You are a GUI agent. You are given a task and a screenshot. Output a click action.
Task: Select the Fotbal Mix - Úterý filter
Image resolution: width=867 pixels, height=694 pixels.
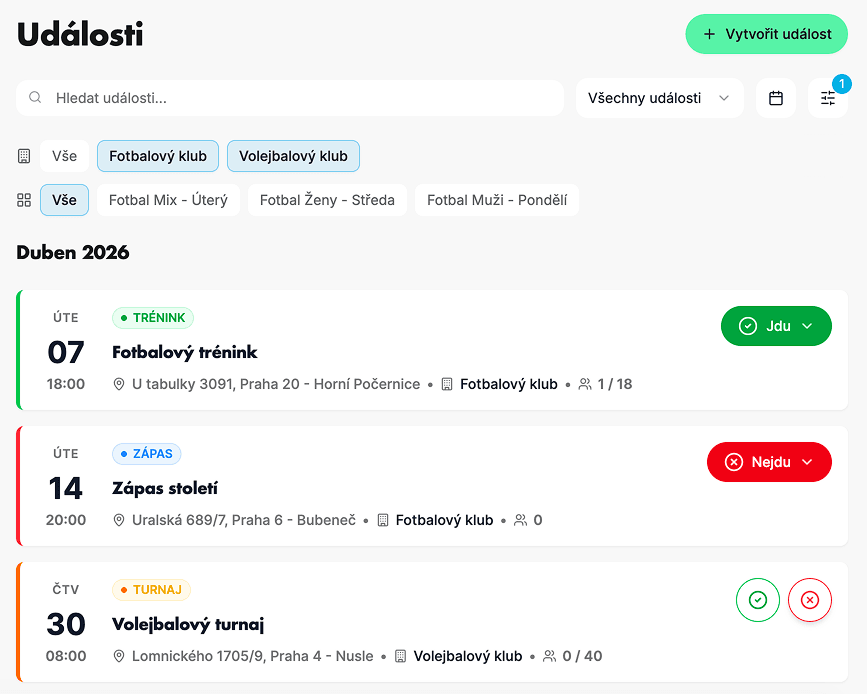coord(168,200)
